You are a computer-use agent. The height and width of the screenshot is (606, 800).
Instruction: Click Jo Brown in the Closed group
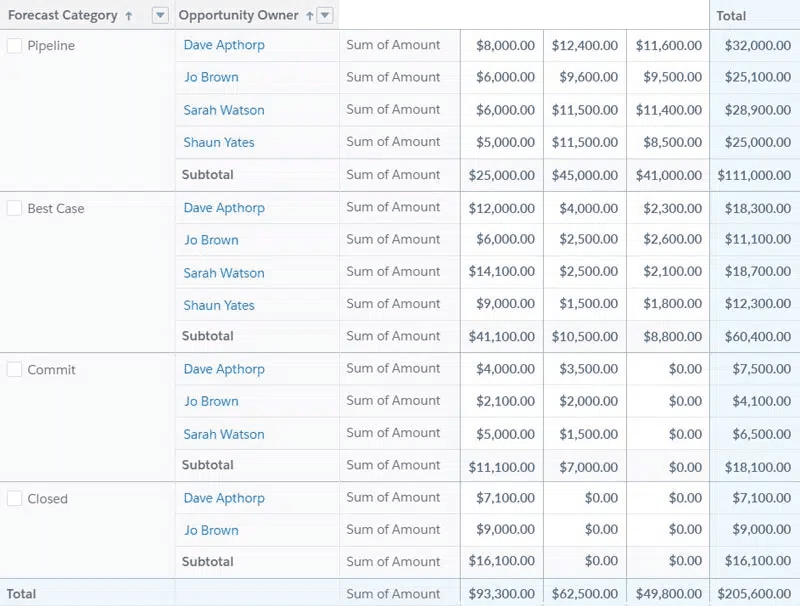pyautogui.click(x=211, y=530)
